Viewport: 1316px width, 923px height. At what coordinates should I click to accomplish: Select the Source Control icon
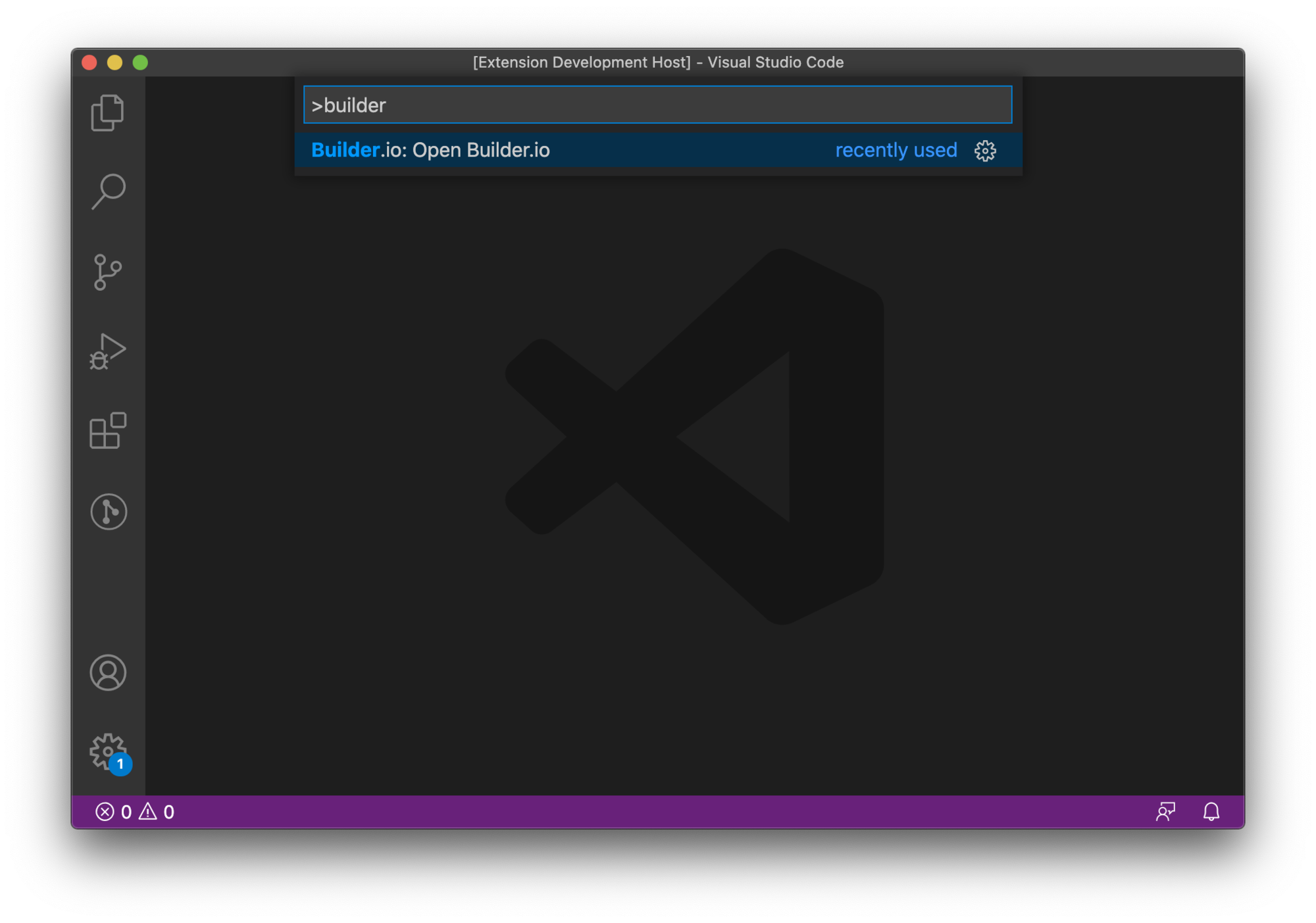pos(108,271)
